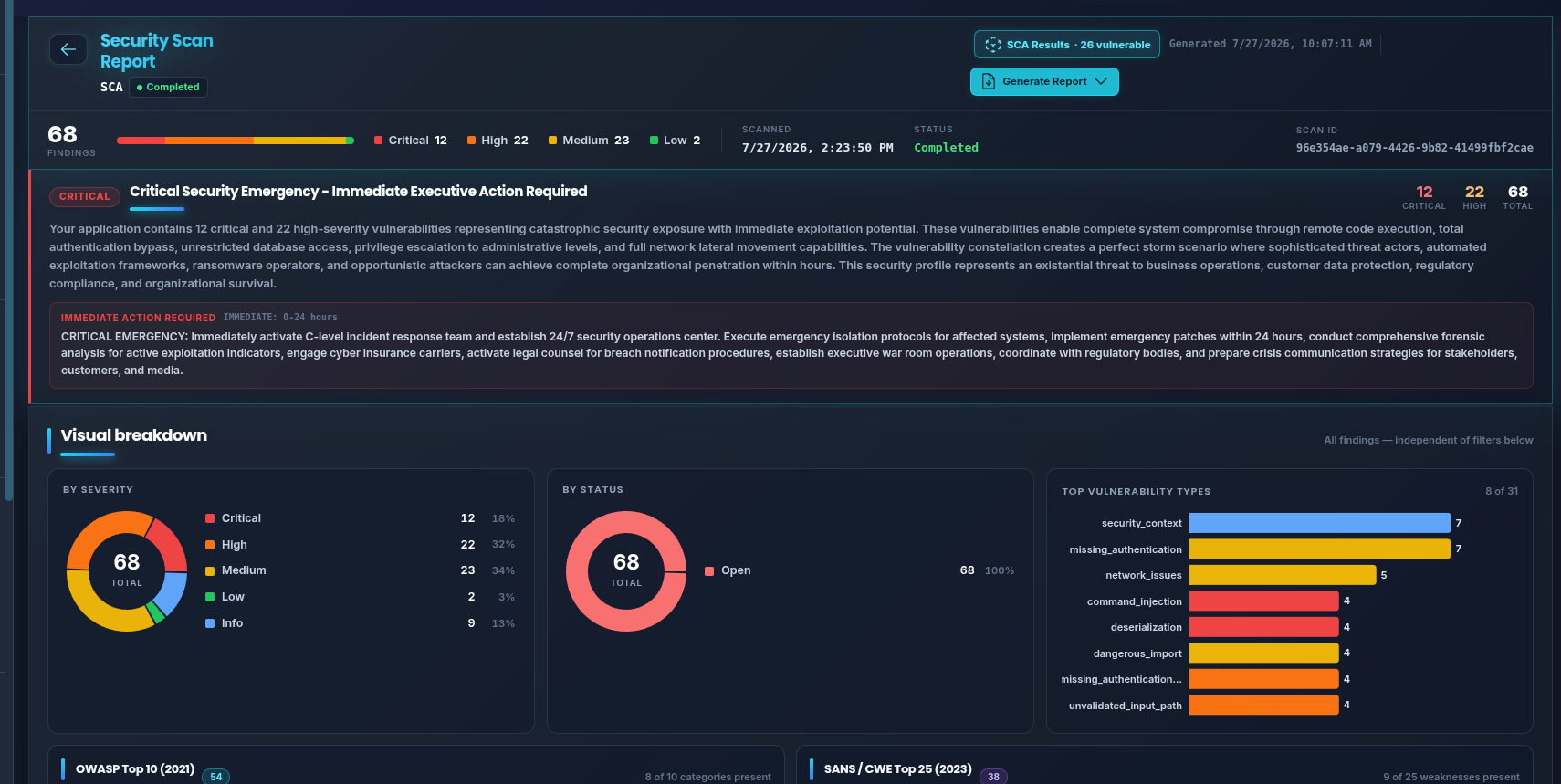The image size is (1561, 784).
Task: Select the scan ID 96e354ae text
Action: coord(1414,148)
